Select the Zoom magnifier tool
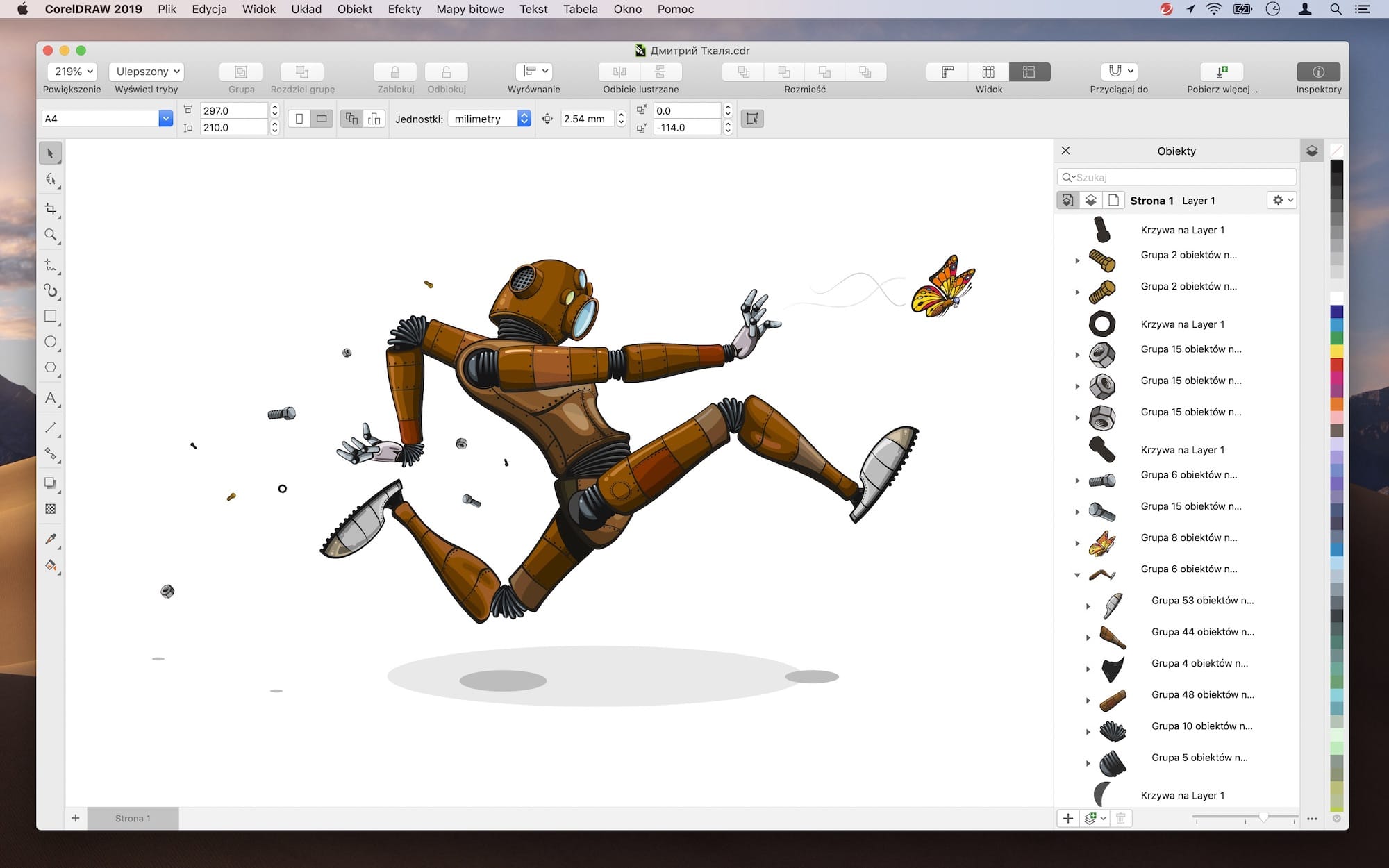 (50, 235)
